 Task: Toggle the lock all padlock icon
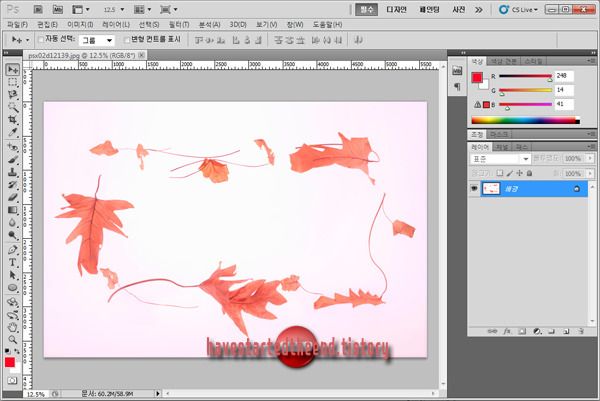pyautogui.click(x=530, y=173)
